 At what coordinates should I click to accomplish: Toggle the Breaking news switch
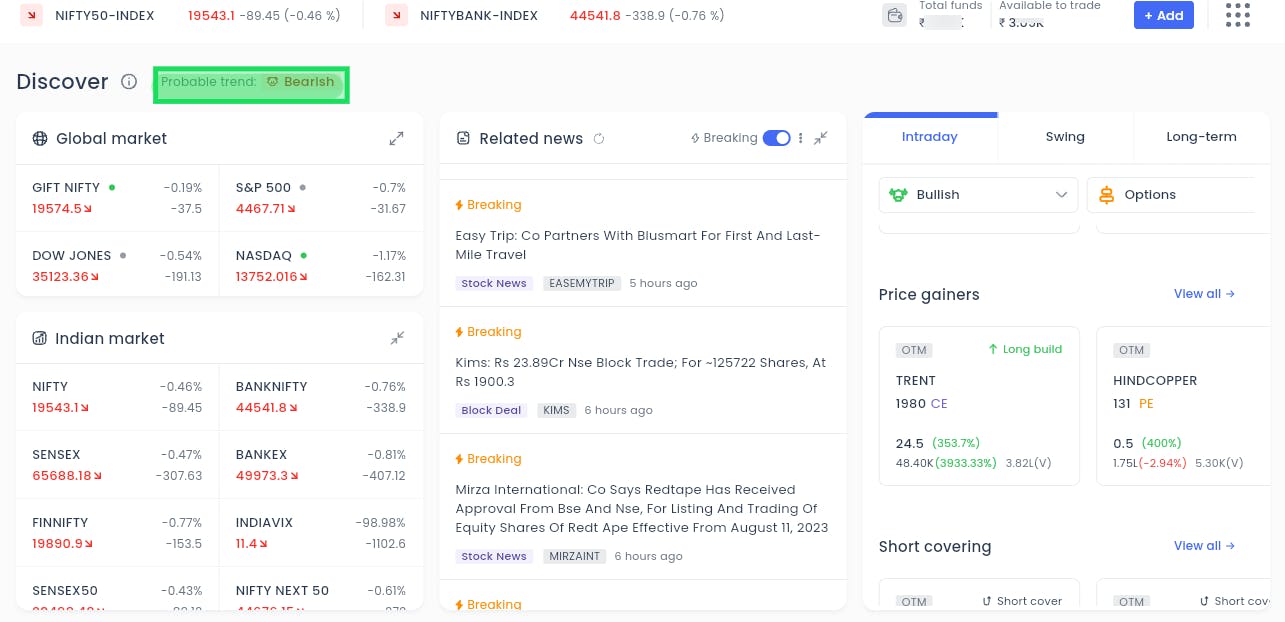click(x=776, y=138)
